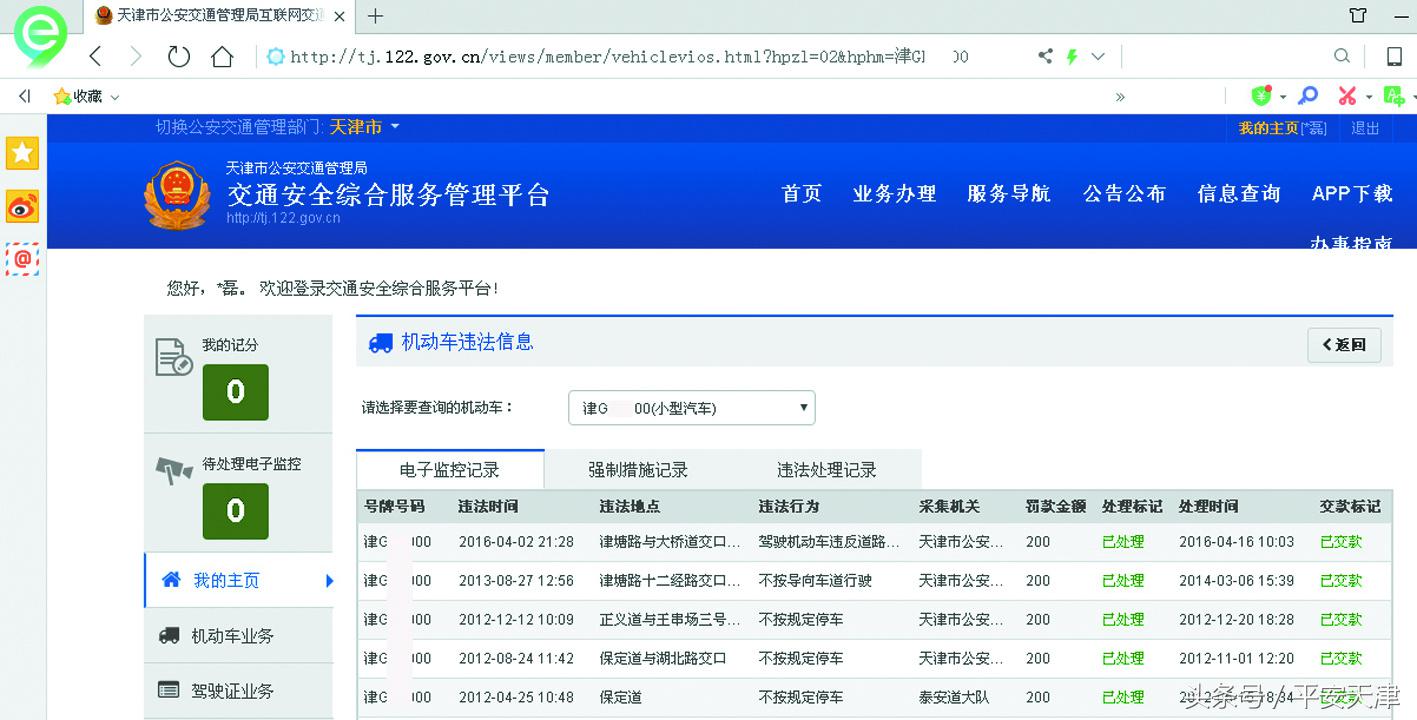
Task: Click the green shield money-protection toolbar icon
Action: coord(1261,95)
